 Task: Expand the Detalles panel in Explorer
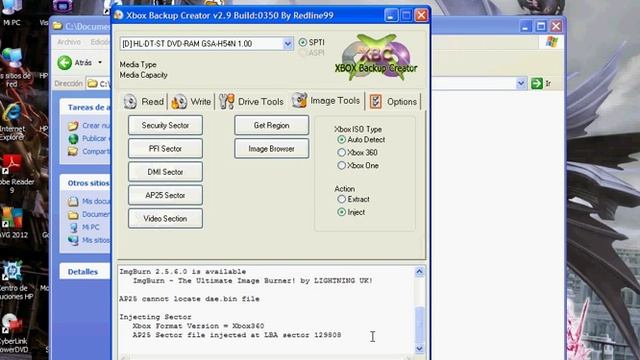[x=85, y=271]
